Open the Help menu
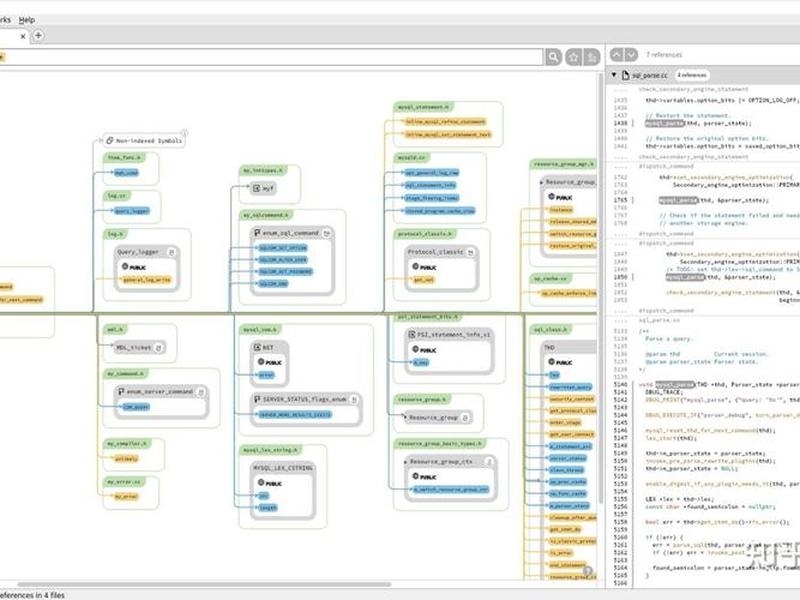Image resolution: width=800 pixels, height=600 pixels. point(27,20)
